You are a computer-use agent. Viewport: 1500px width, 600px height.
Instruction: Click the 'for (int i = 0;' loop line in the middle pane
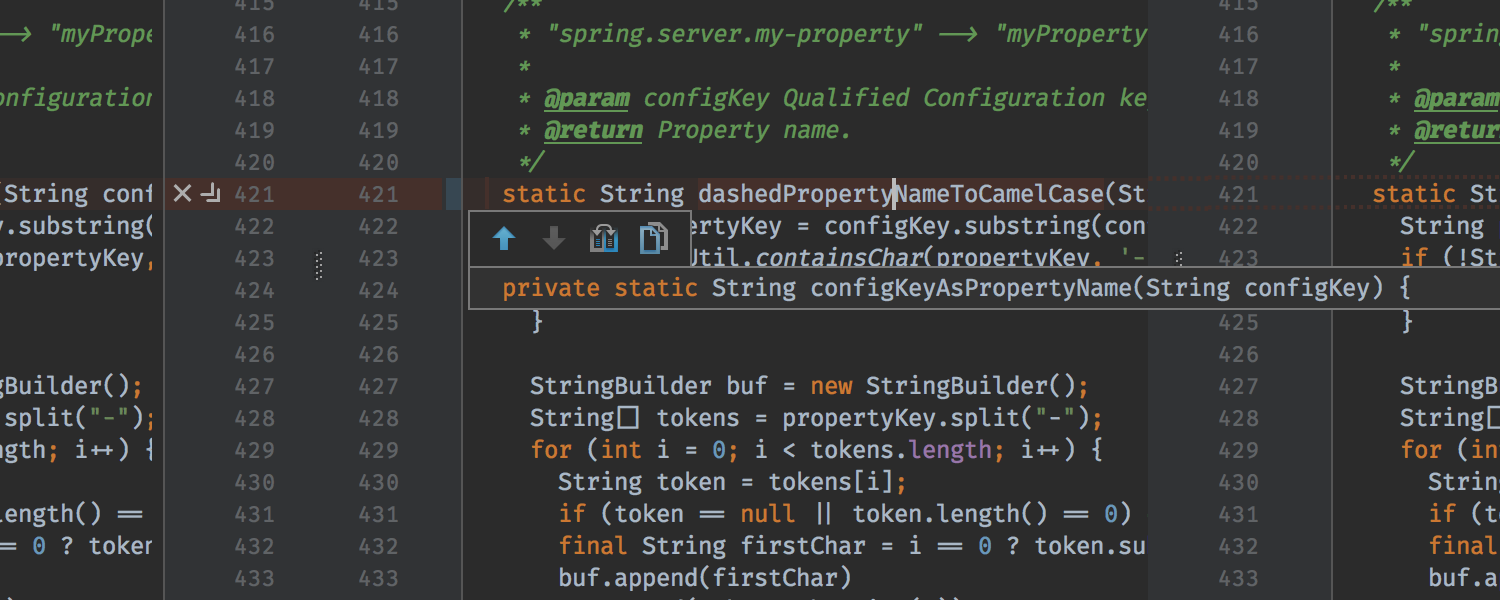coord(816,450)
